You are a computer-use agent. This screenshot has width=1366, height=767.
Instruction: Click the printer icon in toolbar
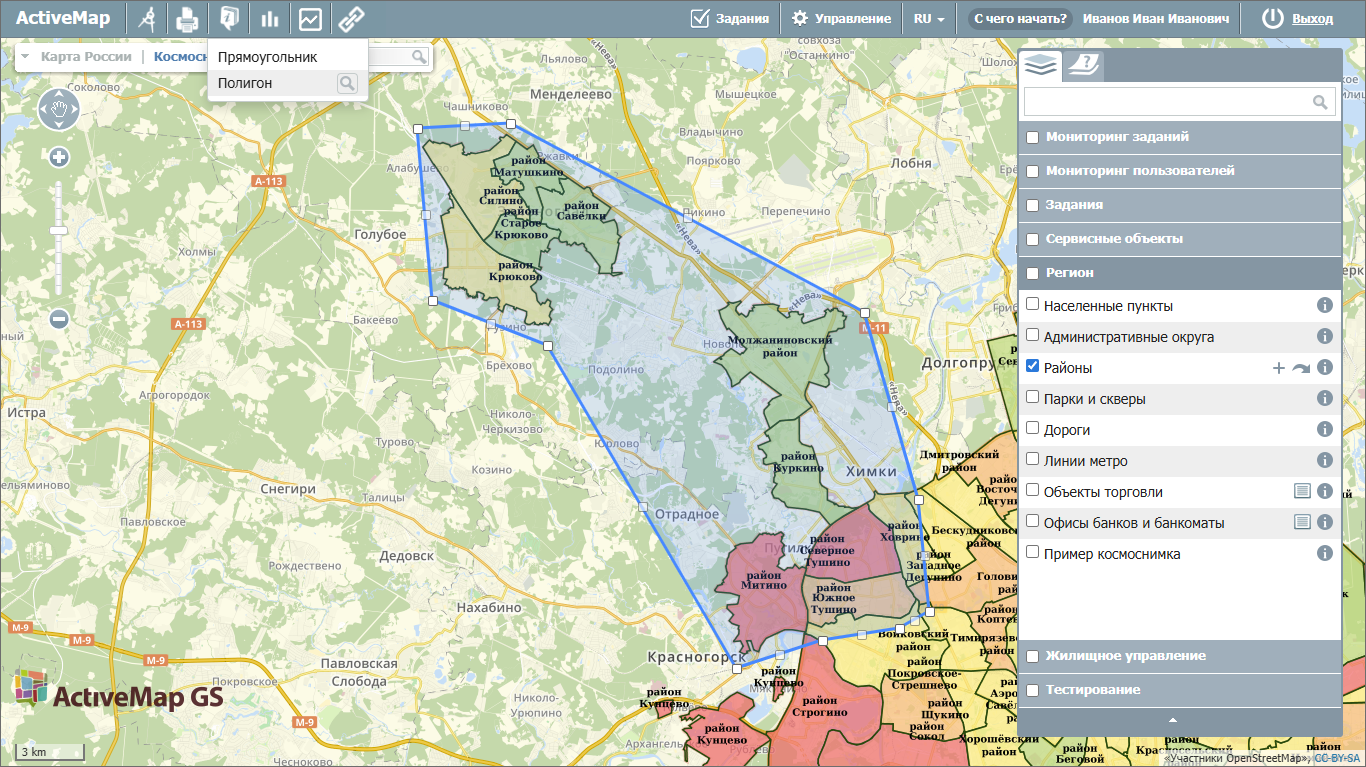click(187, 19)
